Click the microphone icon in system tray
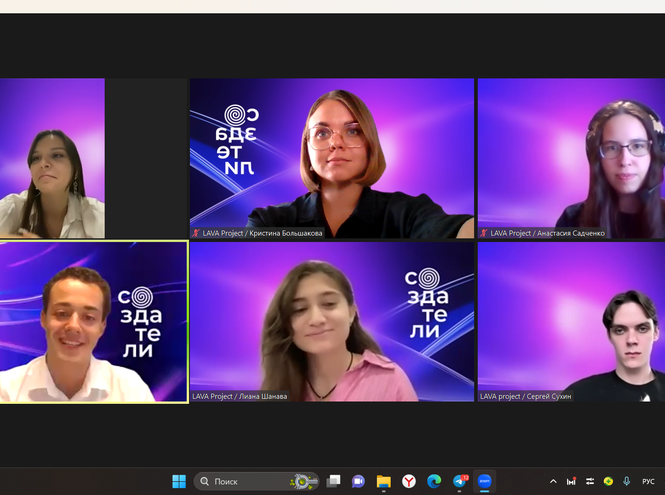The width and height of the screenshot is (665, 495). pyautogui.click(x=627, y=481)
